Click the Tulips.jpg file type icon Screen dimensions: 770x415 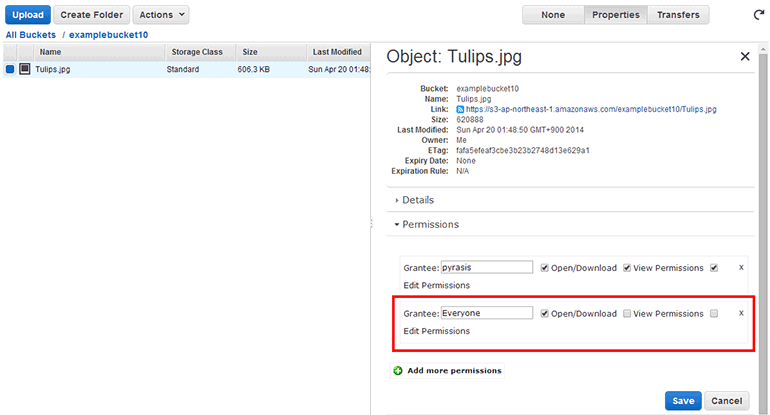pyautogui.click(x=25, y=70)
